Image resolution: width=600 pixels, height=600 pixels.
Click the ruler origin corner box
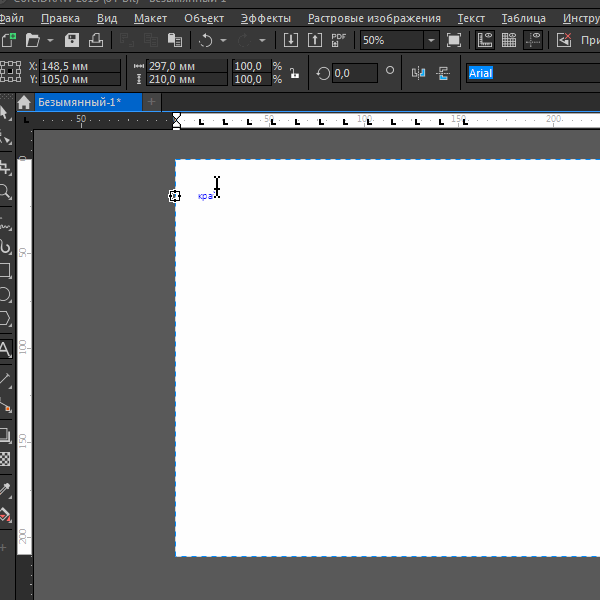(x=25, y=120)
